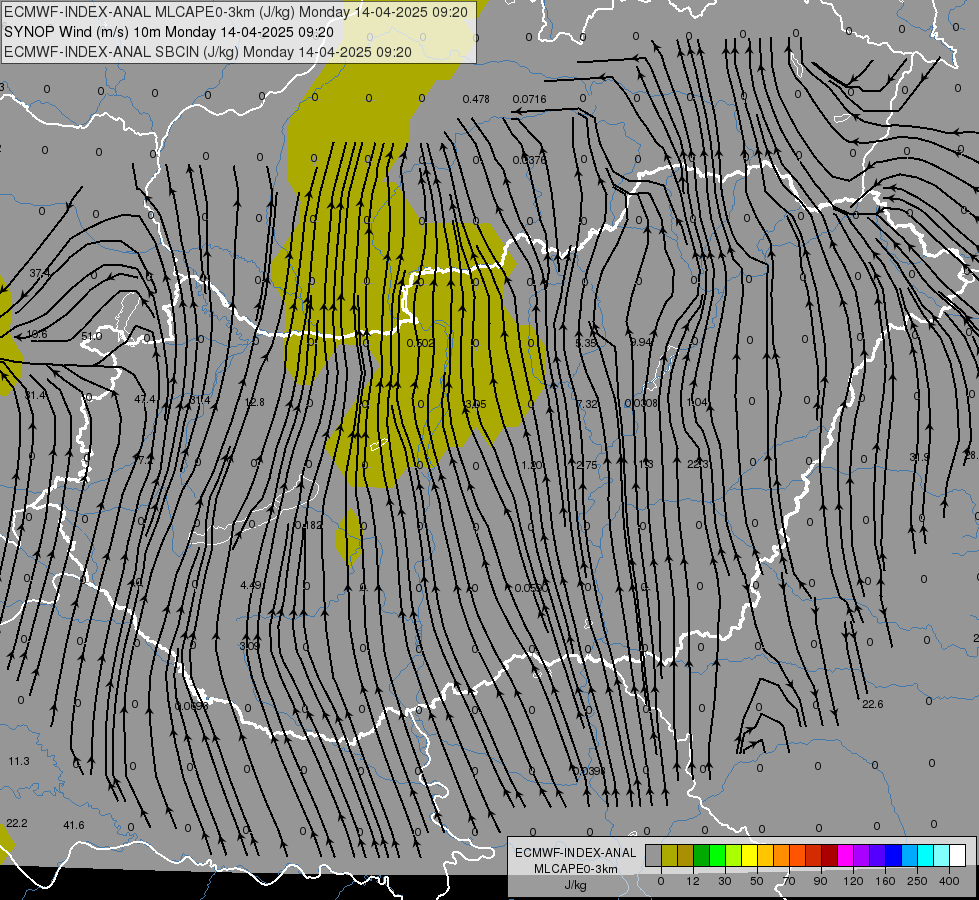Click the magenta legend swatch
The width and height of the screenshot is (979, 900).
845,855
